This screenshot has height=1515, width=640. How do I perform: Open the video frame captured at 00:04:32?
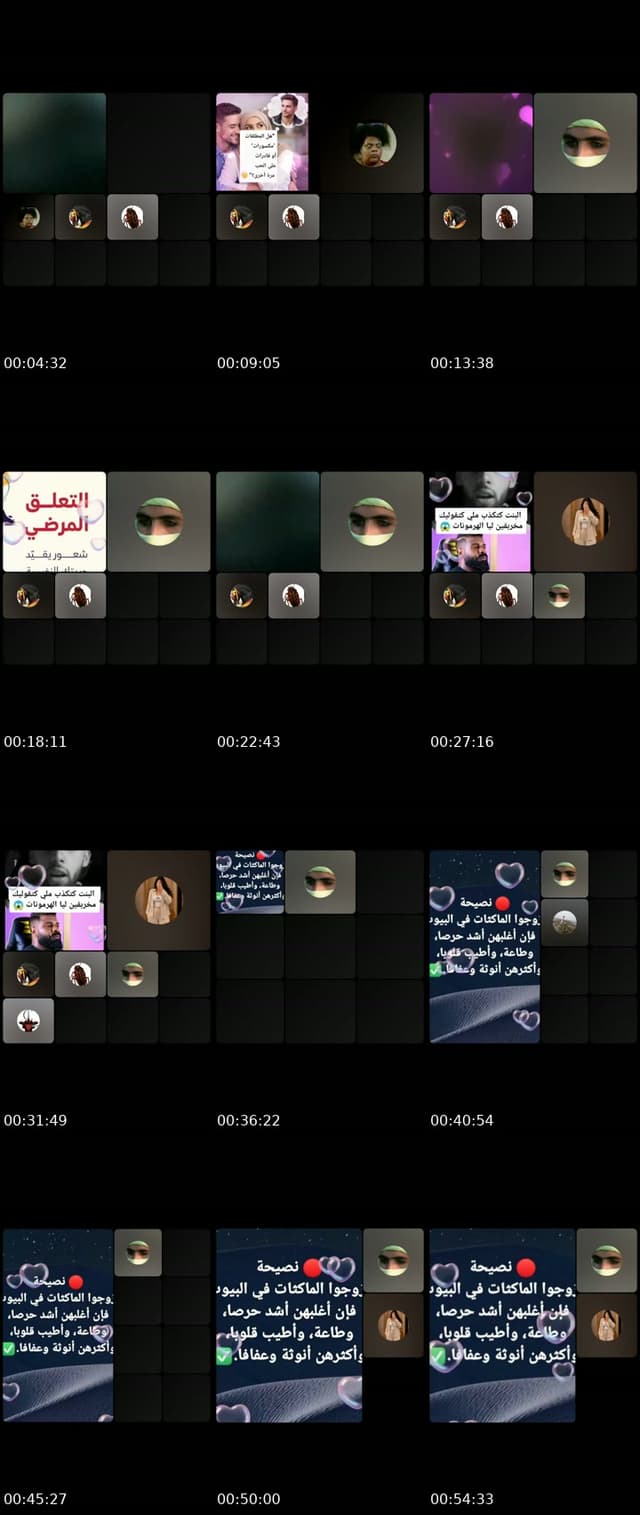coord(106,189)
